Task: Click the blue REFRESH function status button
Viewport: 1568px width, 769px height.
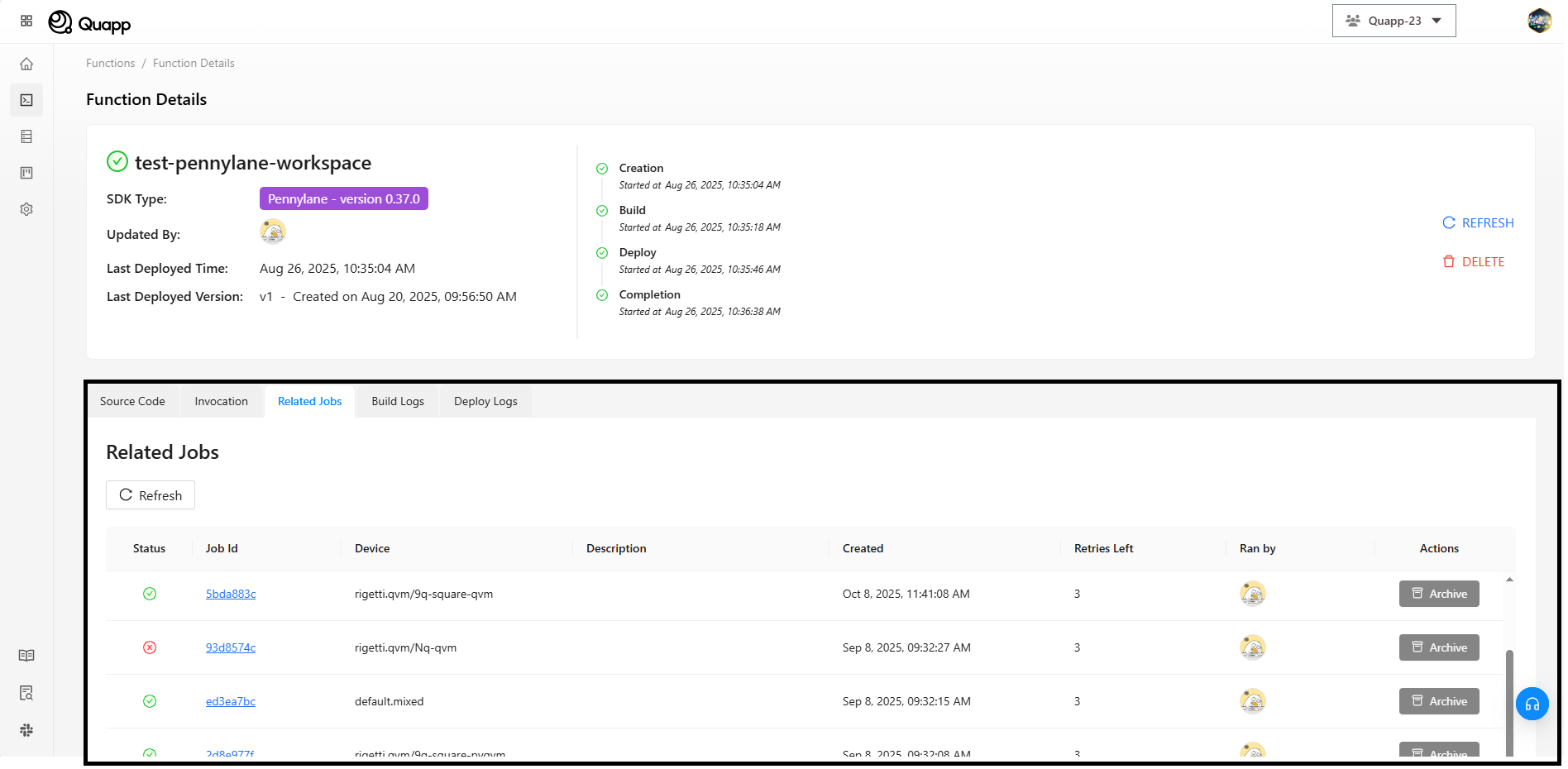Action: pos(1478,222)
